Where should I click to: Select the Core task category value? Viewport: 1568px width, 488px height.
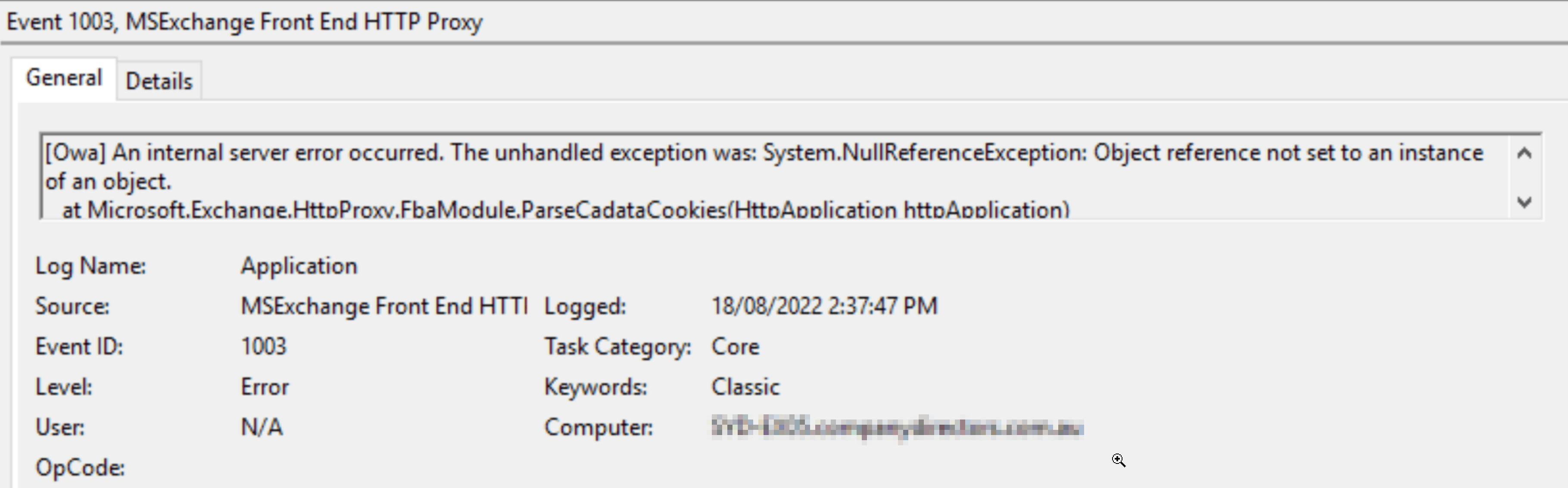coord(735,346)
